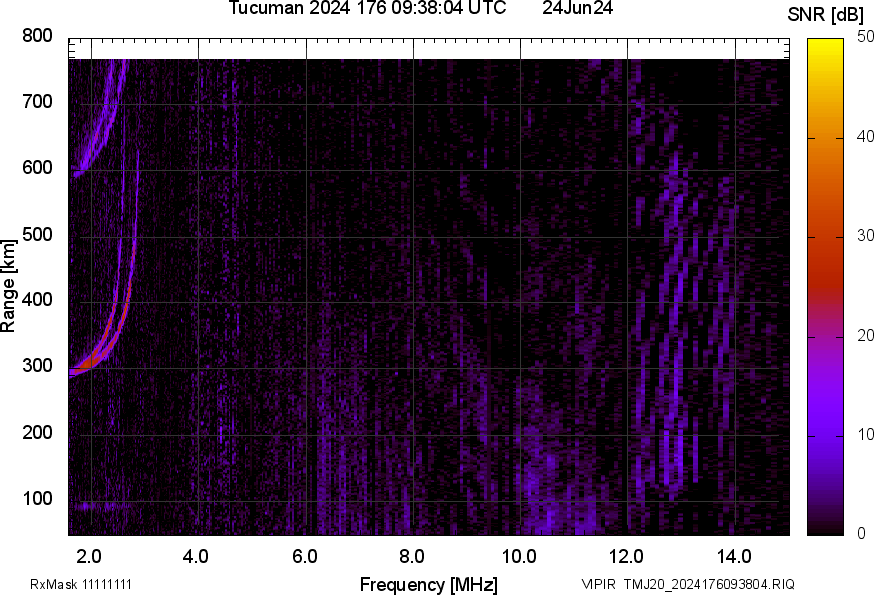Screen dimensions: 874x595
Task: Click the 8.0 tick on frequency axis
Action: [x=412, y=555]
